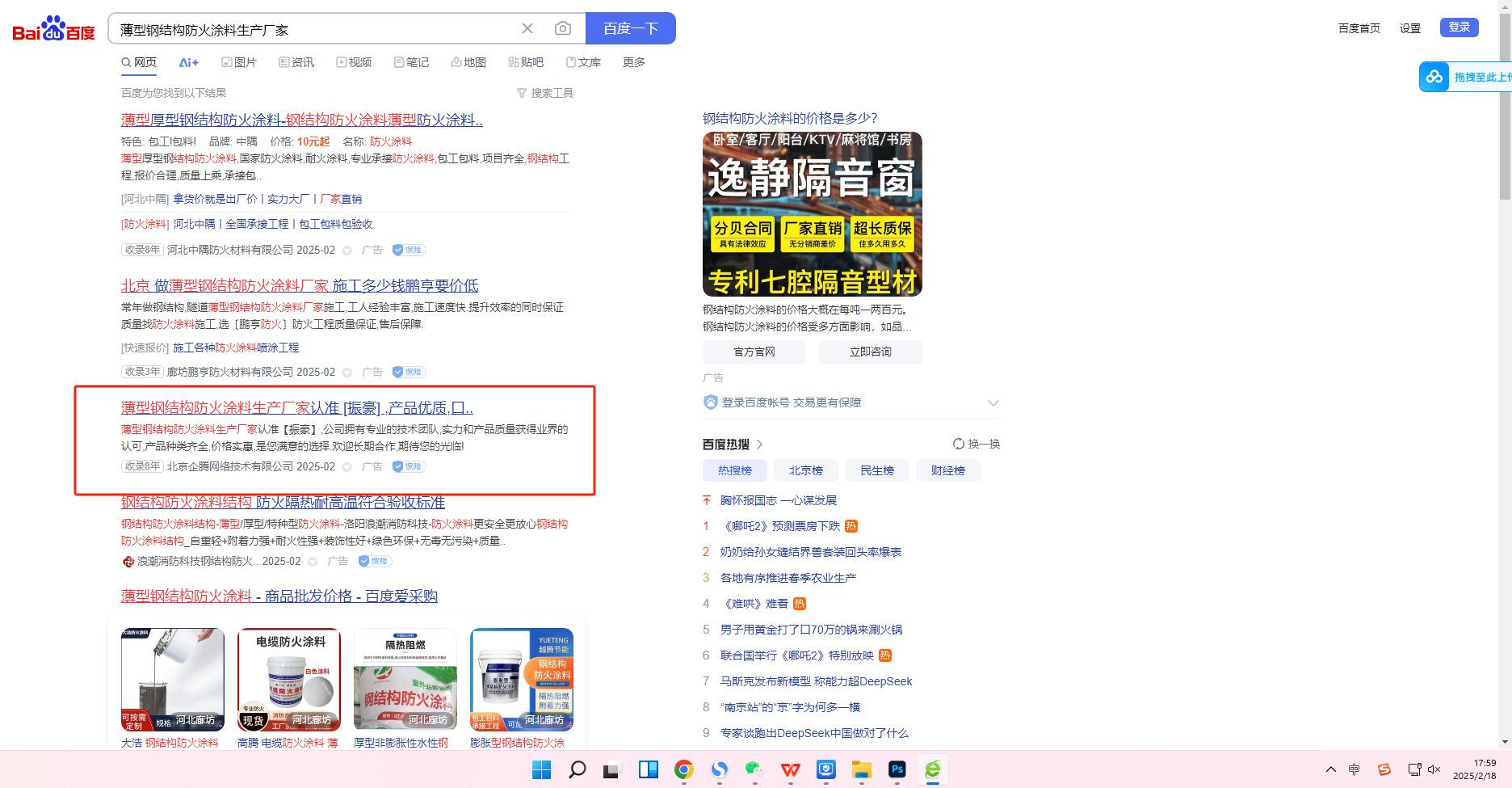Click the 登录 login button
Screen dimensions: 1512x788
coord(1459,27)
